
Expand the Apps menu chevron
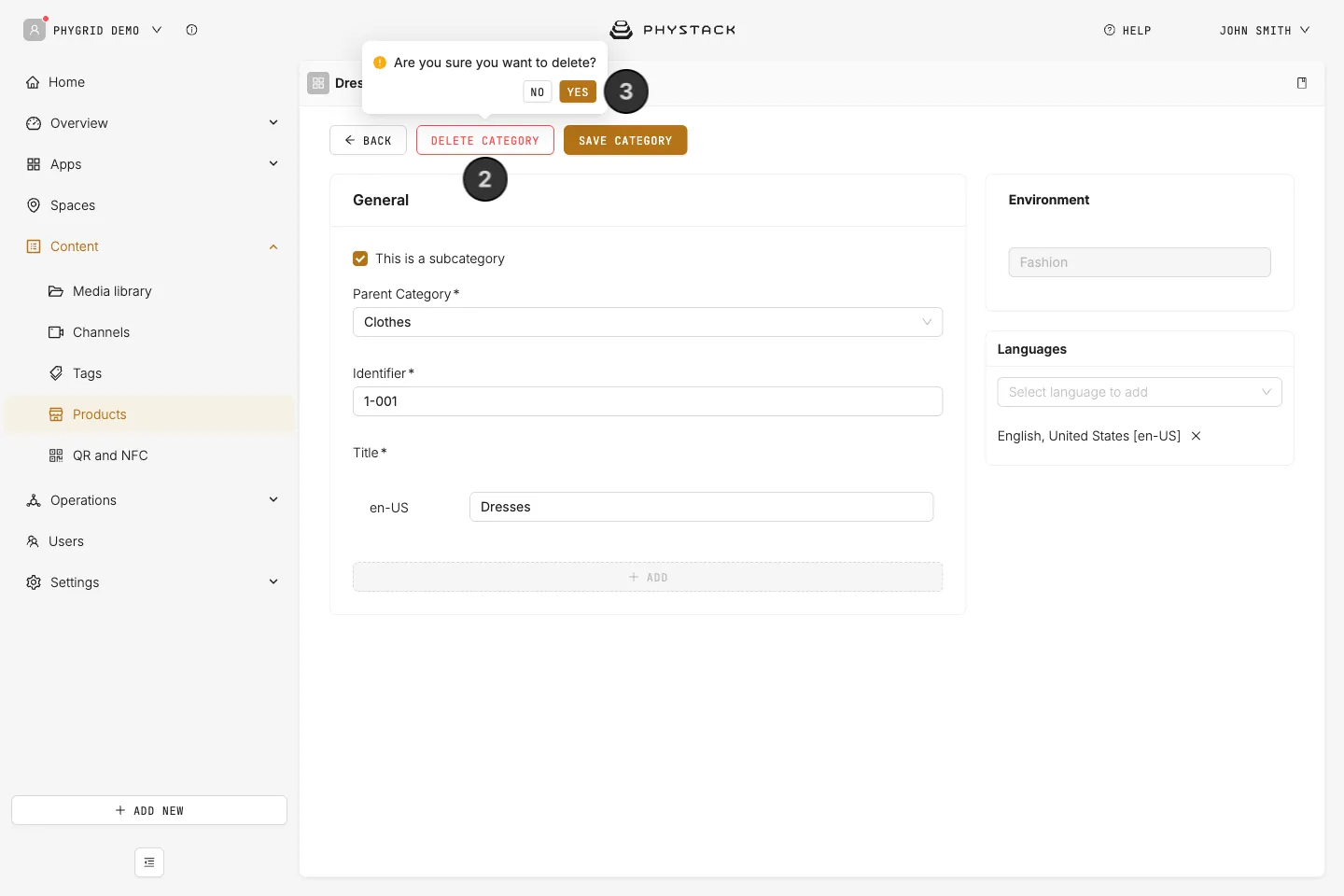273,164
